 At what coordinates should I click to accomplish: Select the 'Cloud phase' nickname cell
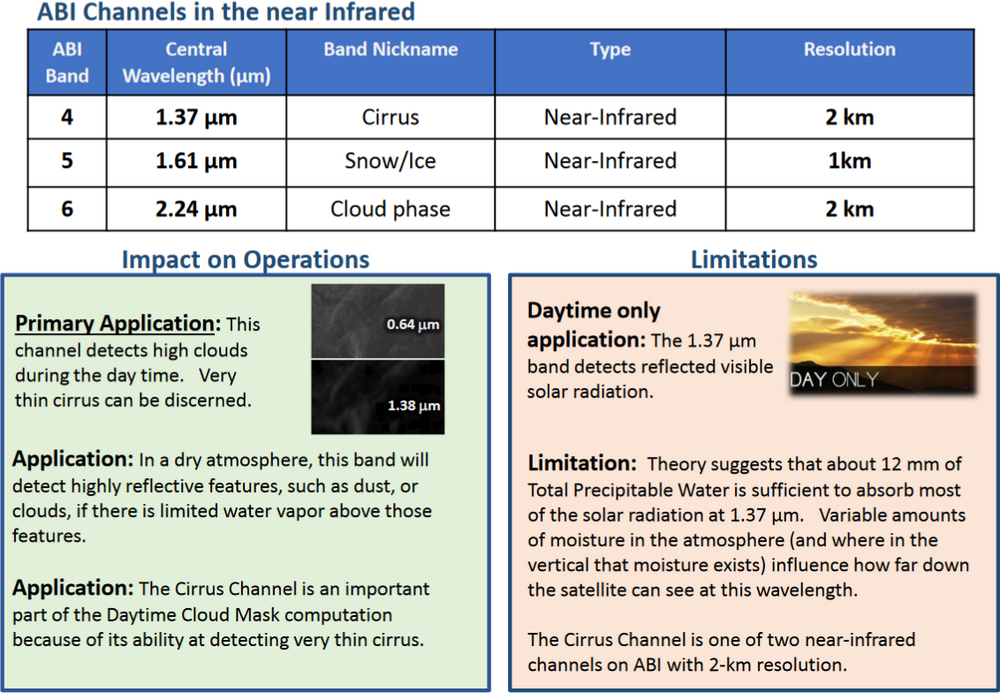(x=390, y=209)
